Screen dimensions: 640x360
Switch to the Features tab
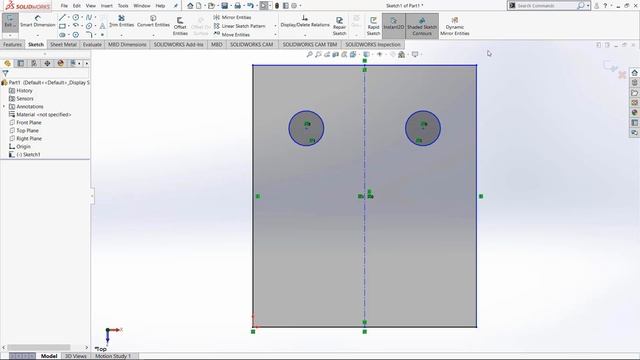coord(12,44)
